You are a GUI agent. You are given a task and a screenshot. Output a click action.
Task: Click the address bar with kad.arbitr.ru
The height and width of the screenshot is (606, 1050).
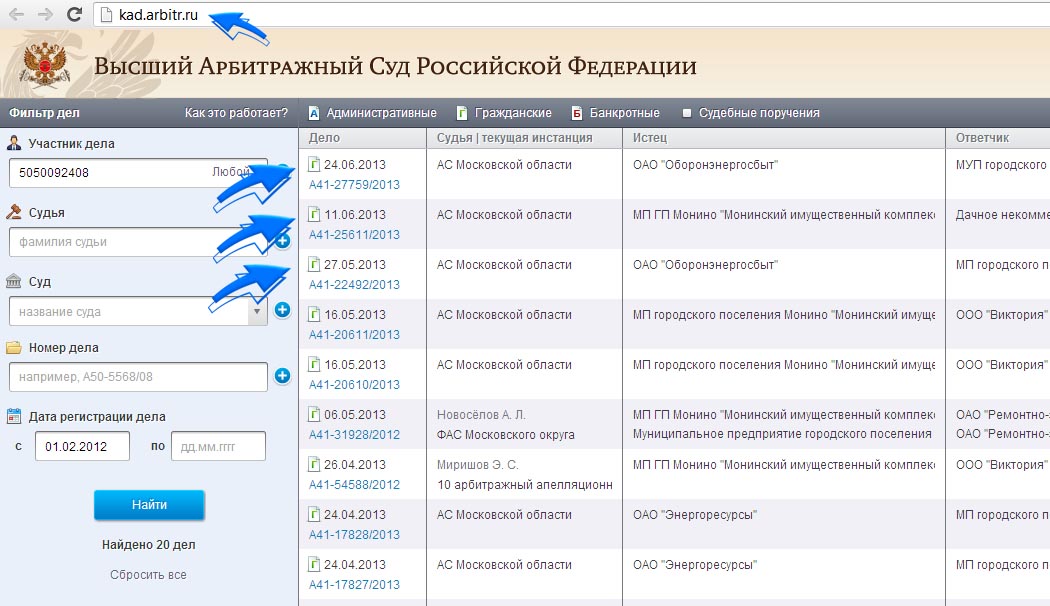tap(573, 15)
